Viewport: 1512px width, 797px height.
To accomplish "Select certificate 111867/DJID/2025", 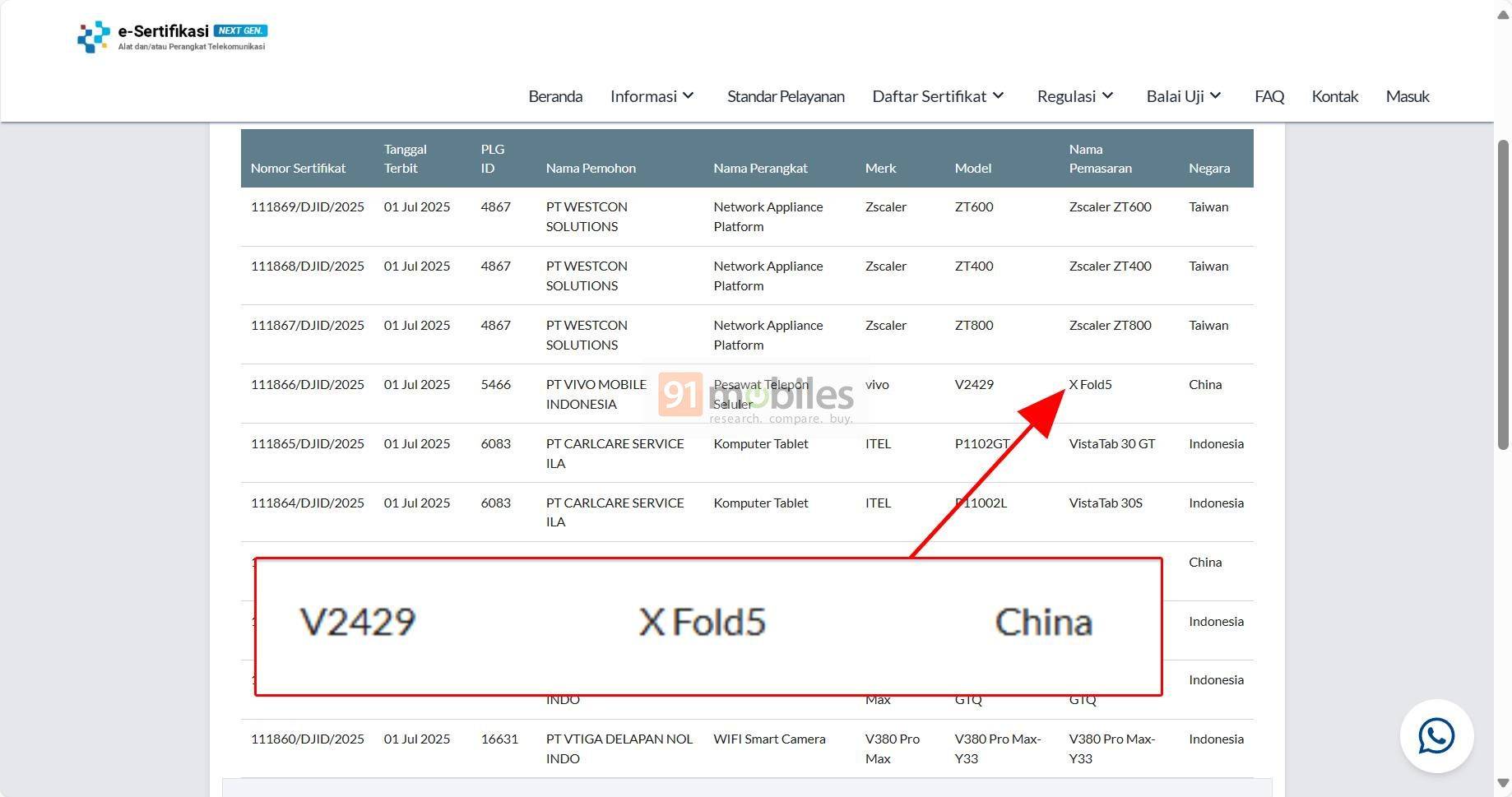I will (x=307, y=325).
